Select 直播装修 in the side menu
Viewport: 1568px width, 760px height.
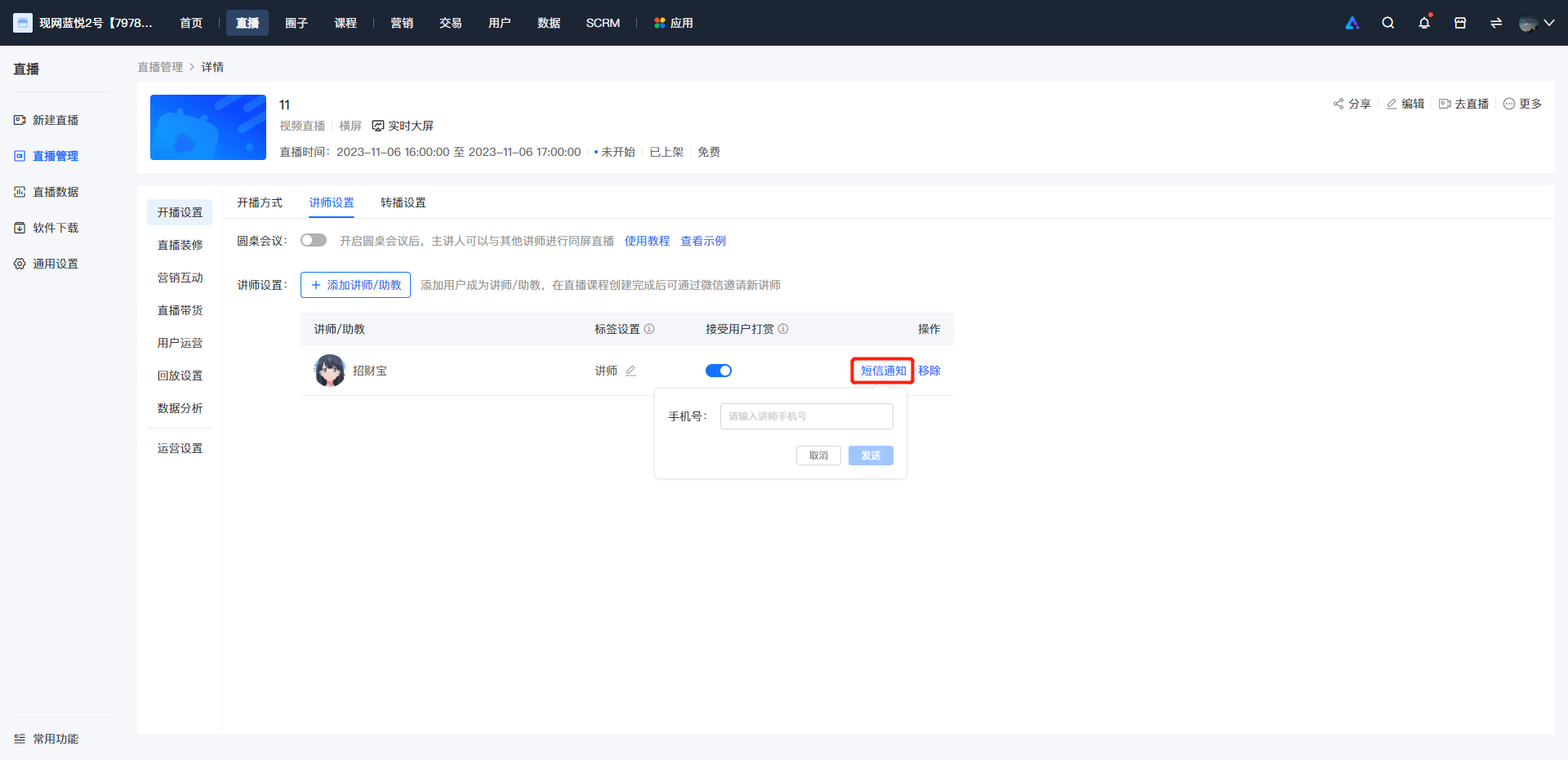point(180,245)
